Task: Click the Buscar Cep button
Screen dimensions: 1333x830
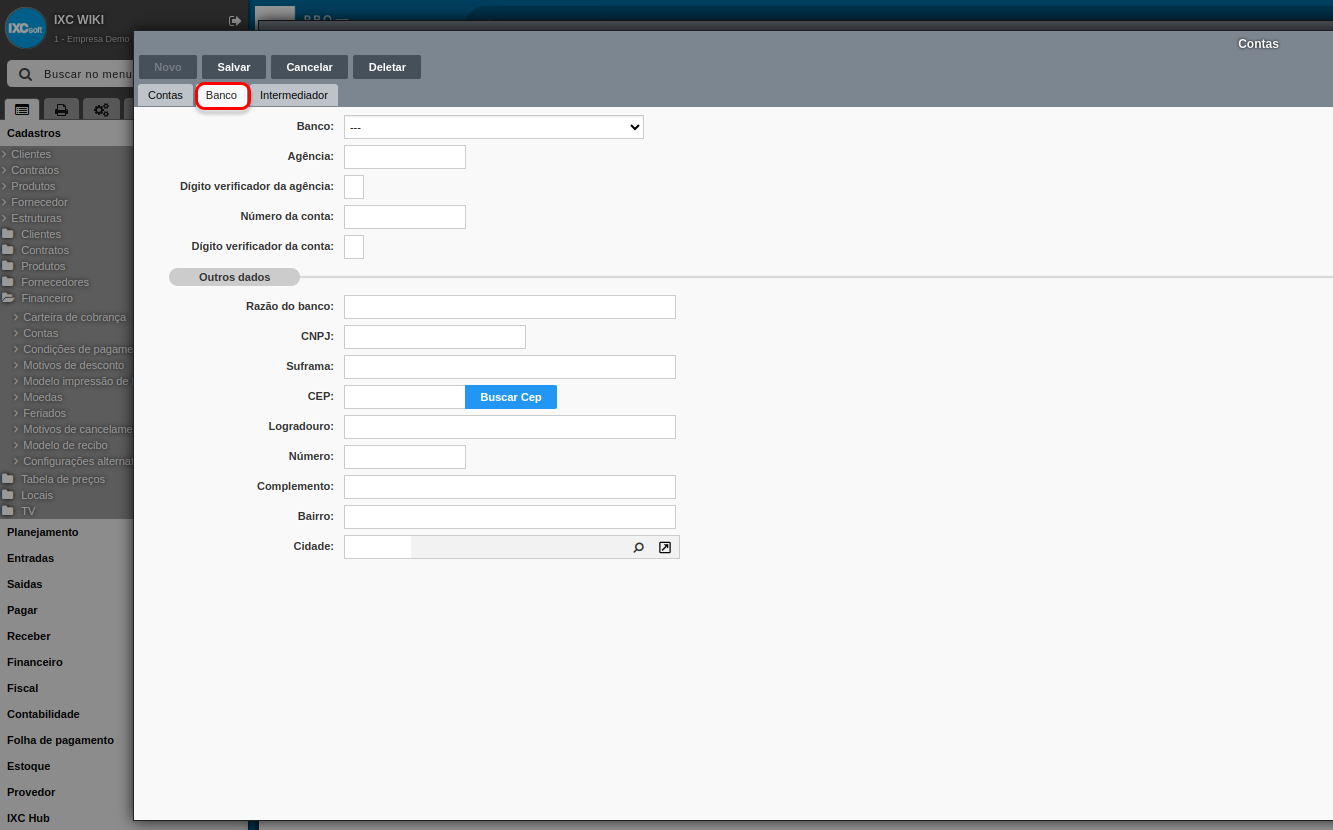Action: point(511,397)
